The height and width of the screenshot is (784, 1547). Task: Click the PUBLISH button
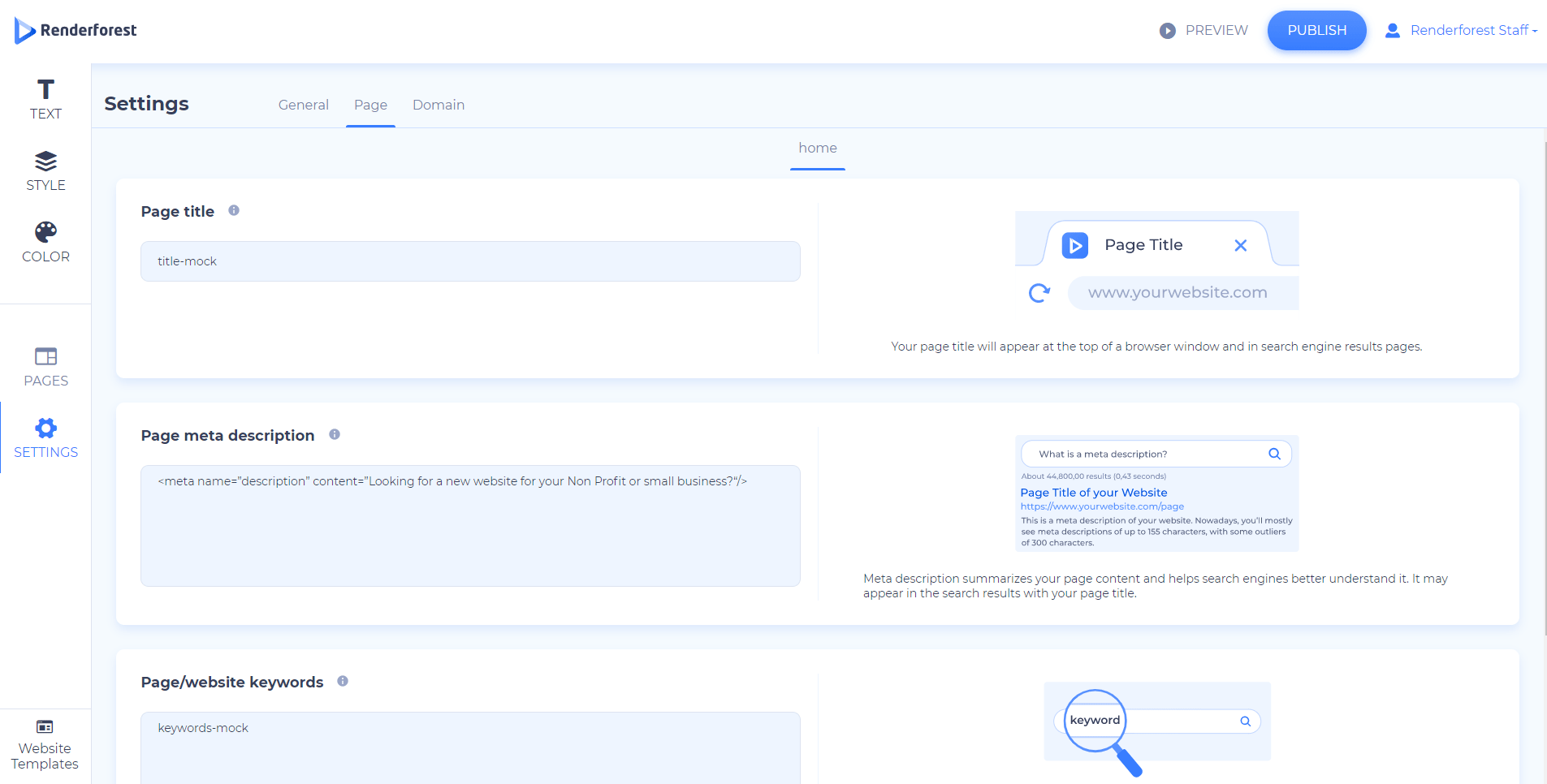pyautogui.click(x=1316, y=30)
